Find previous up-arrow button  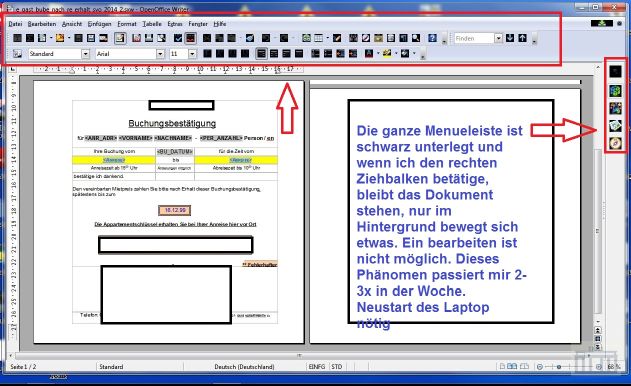[522, 38]
